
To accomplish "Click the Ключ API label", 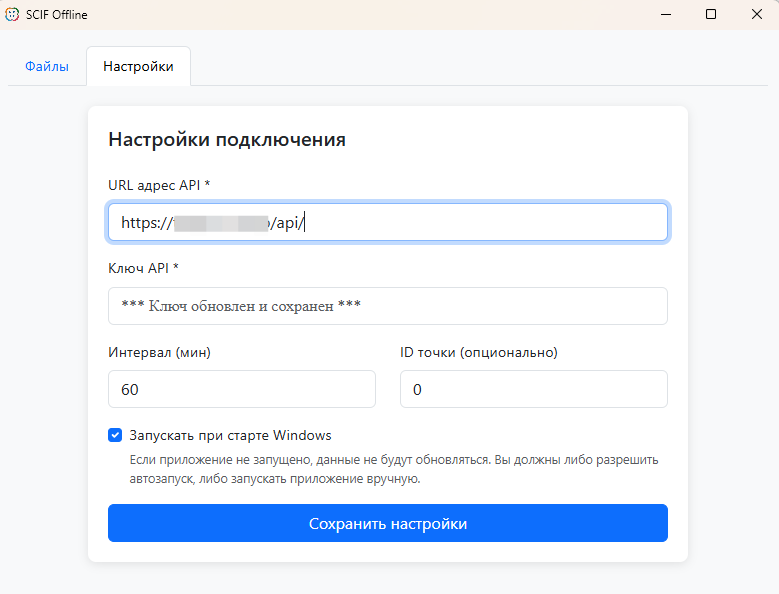I will pos(143,268).
